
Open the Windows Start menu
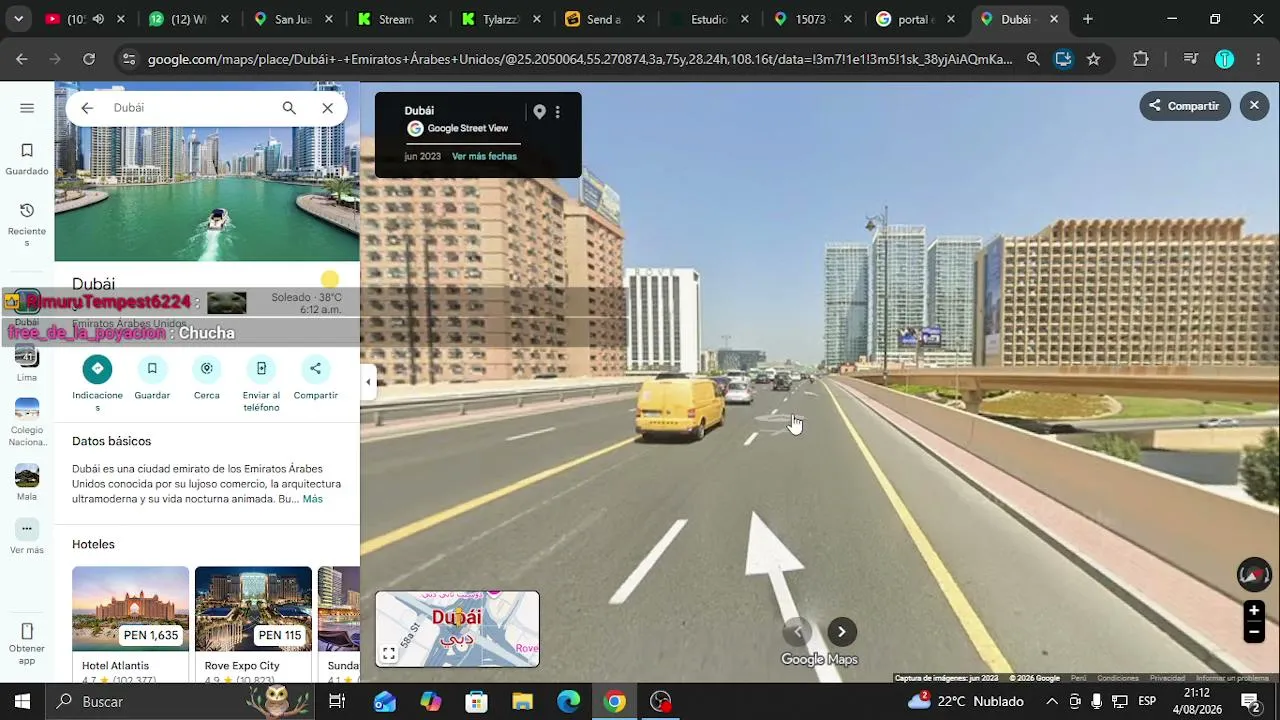(22, 702)
